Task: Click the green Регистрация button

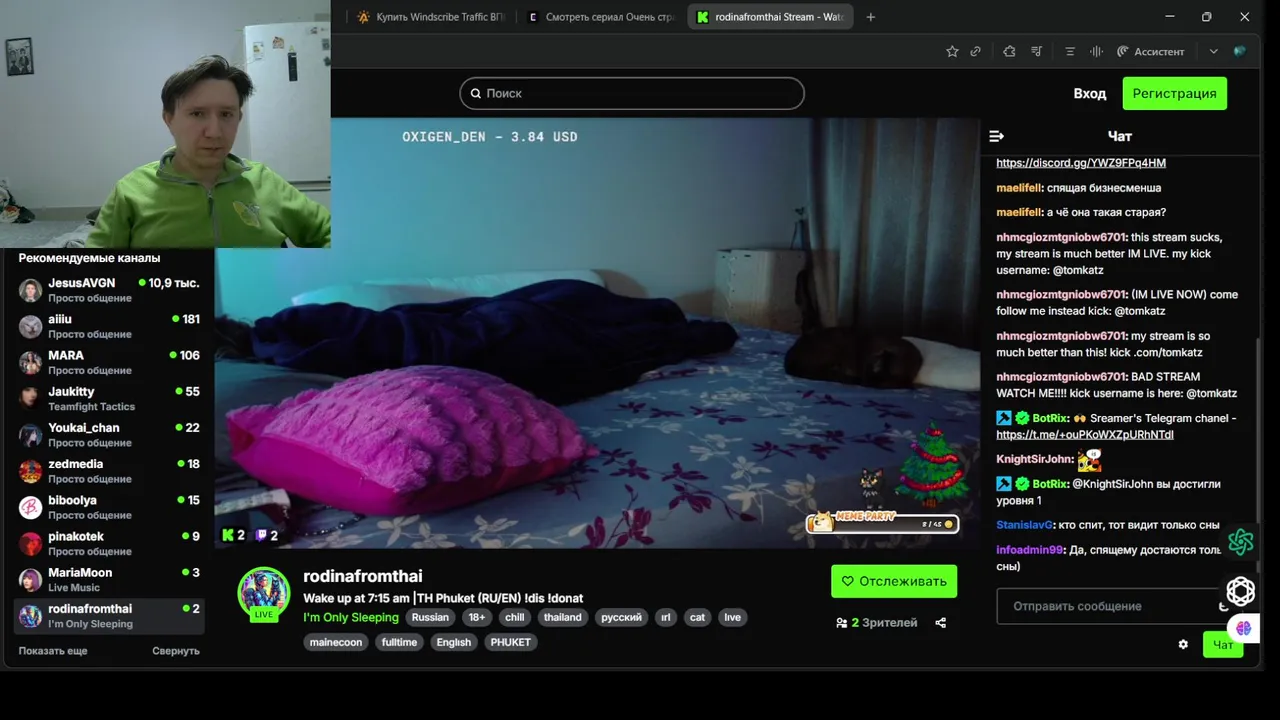Action: (1174, 93)
